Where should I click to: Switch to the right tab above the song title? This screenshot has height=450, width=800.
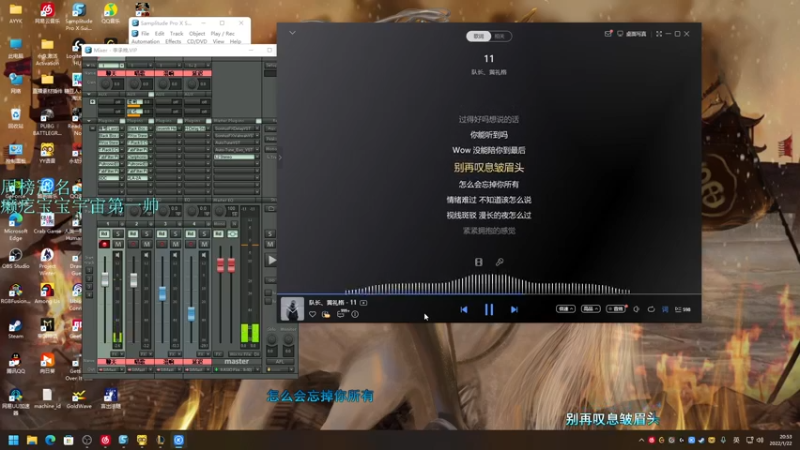point(500,36)
